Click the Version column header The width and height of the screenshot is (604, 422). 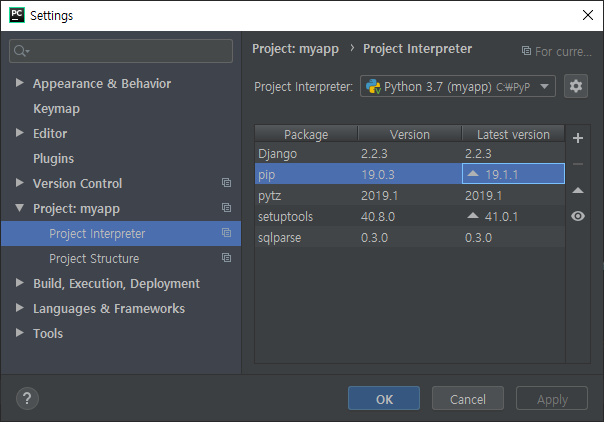tap(410, 134)
